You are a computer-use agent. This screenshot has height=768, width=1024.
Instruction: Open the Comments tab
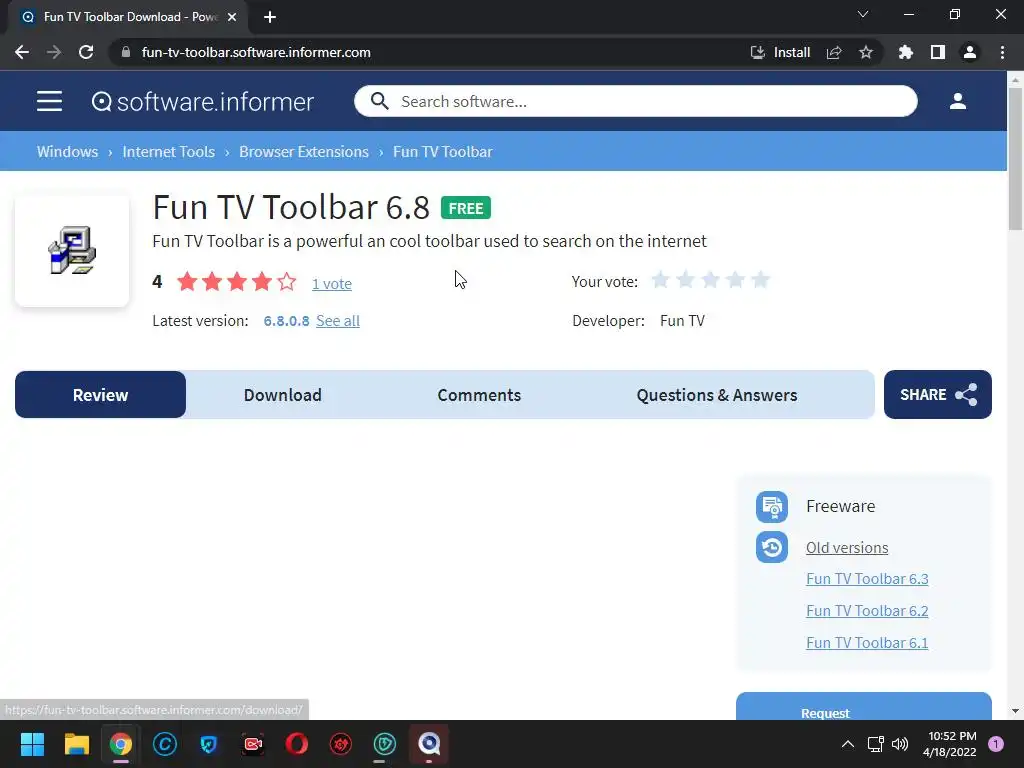(479, 394)
